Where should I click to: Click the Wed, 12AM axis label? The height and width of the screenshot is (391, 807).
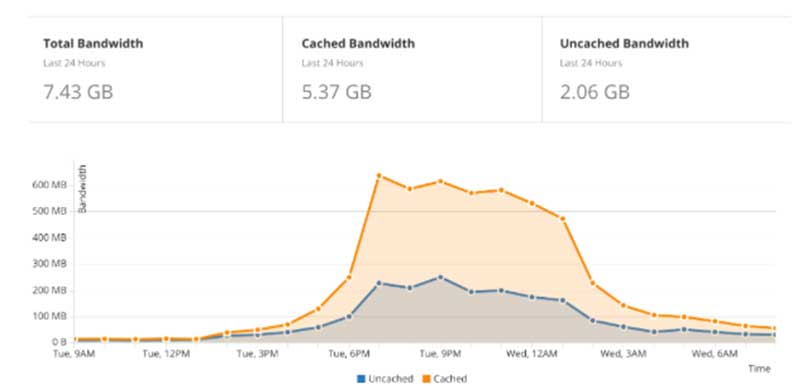click(x=532, y=354)
